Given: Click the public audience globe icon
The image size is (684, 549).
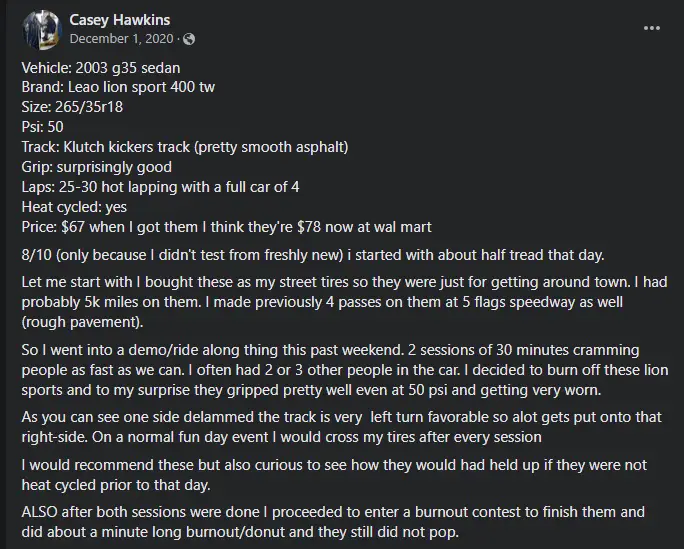Looking at the screenshot, I should 189,39.
